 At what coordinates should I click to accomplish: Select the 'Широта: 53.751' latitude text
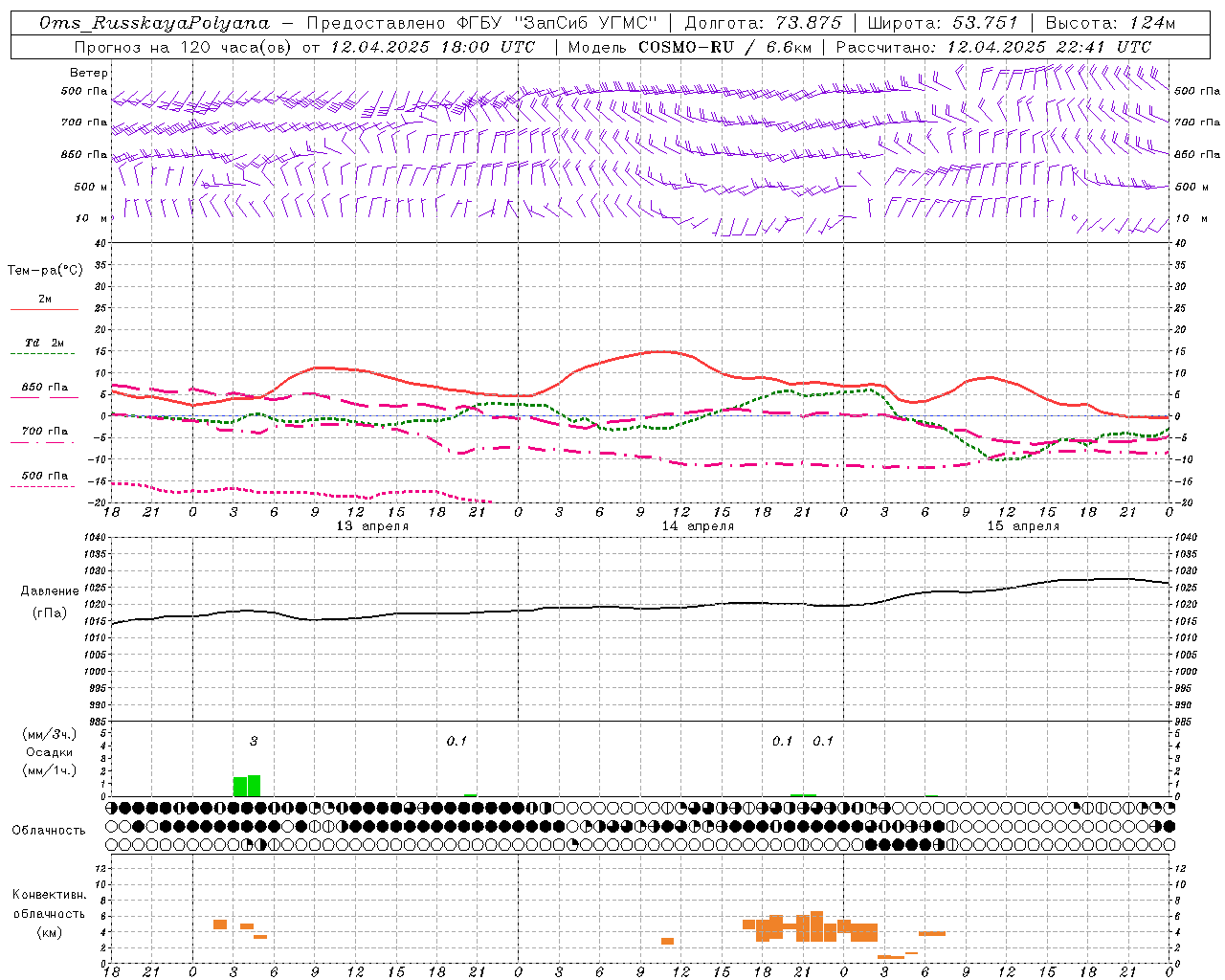(x=943, y=23)
